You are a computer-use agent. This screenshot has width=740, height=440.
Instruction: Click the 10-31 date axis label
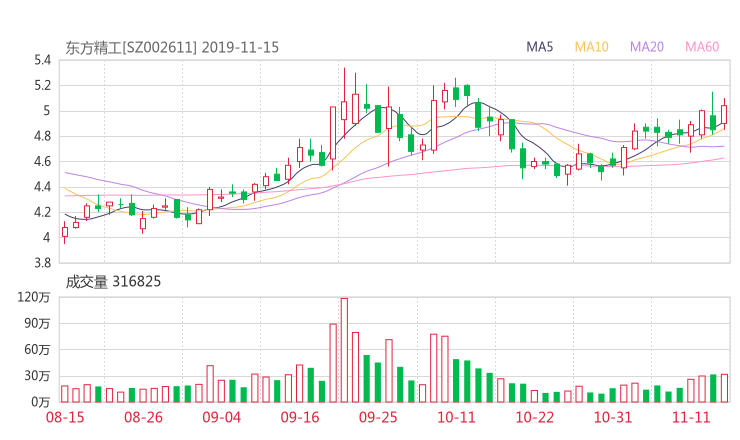(x=613, y=417)
